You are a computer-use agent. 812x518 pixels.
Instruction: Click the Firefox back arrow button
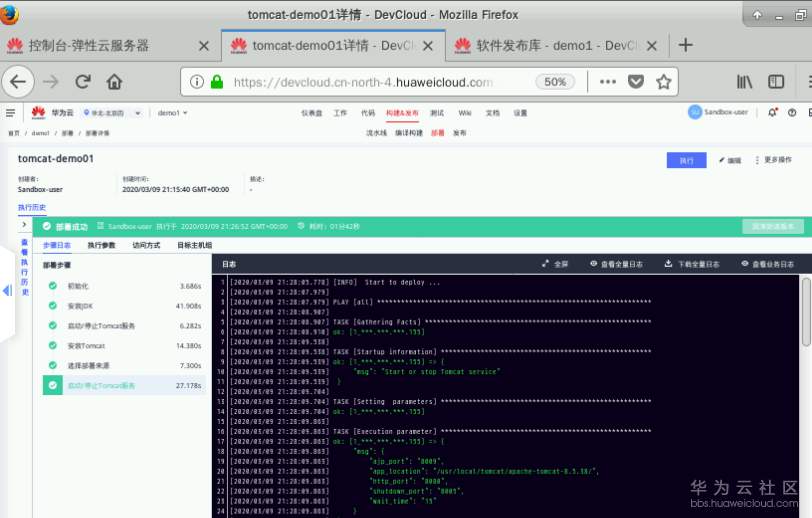click(18, 82)
